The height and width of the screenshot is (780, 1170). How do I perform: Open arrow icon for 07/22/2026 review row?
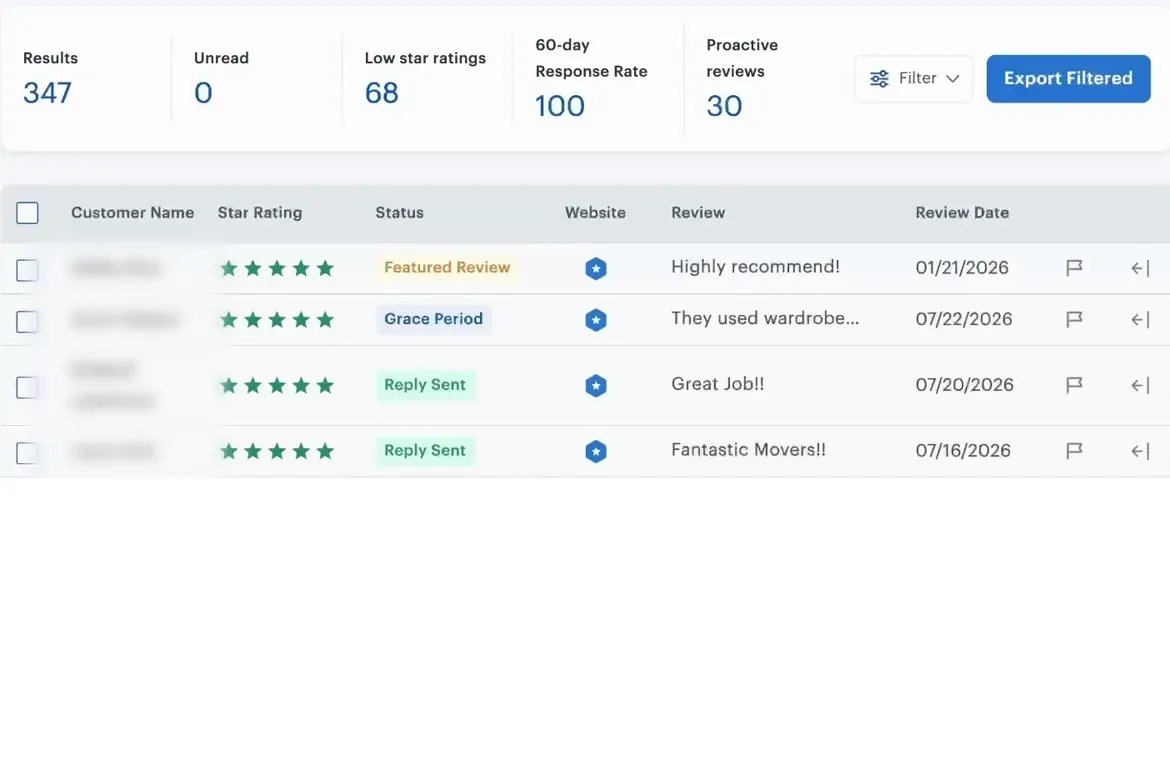pos(1140,319)
